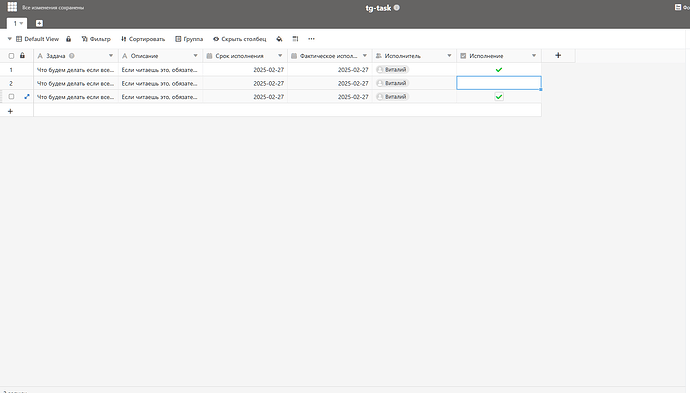
Task: Select the Описание cell in row three
Action: (161, 96)
